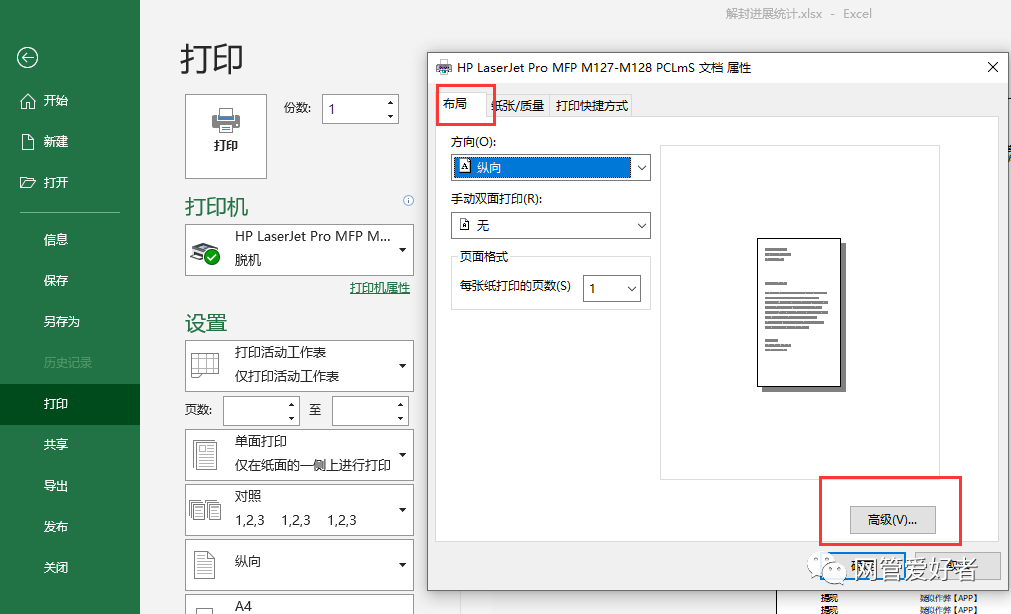Open the HP LaserJet printer selection dropdown
This screenshot has width=1011, height=614.
pyautogui.click(x=299, y=250)
